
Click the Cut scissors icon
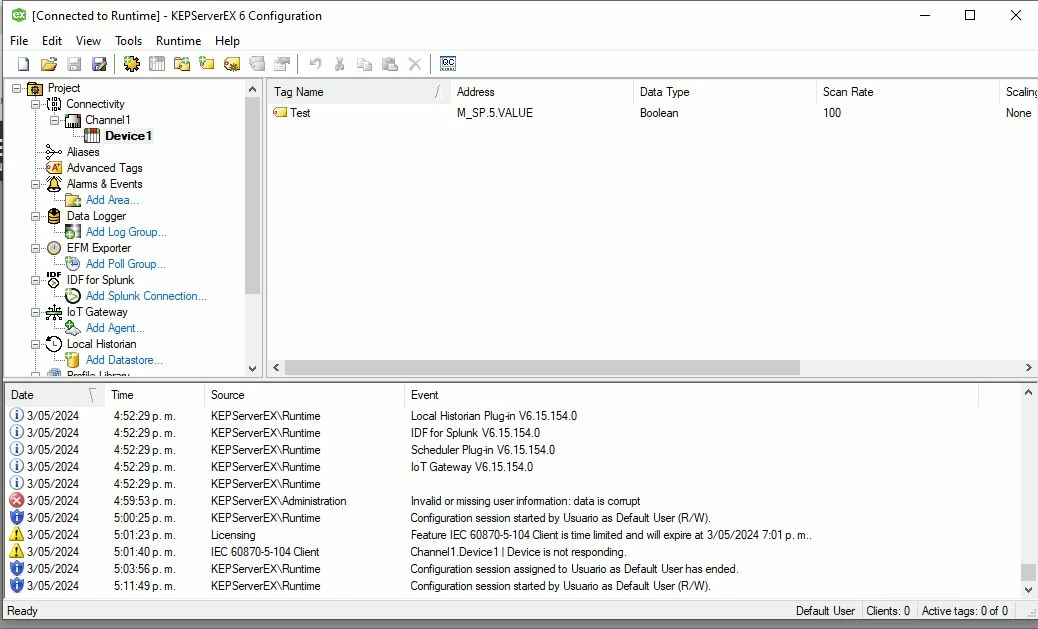click(340, 64)
